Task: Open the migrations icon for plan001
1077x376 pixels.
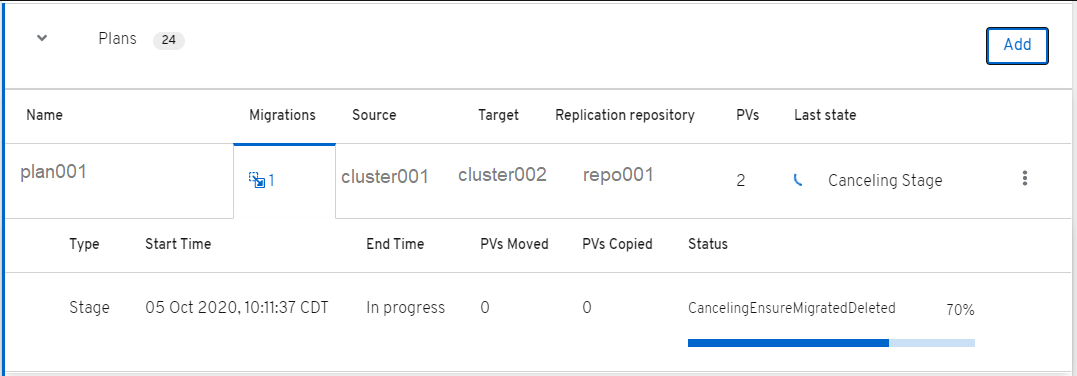Action: point(257,180)
